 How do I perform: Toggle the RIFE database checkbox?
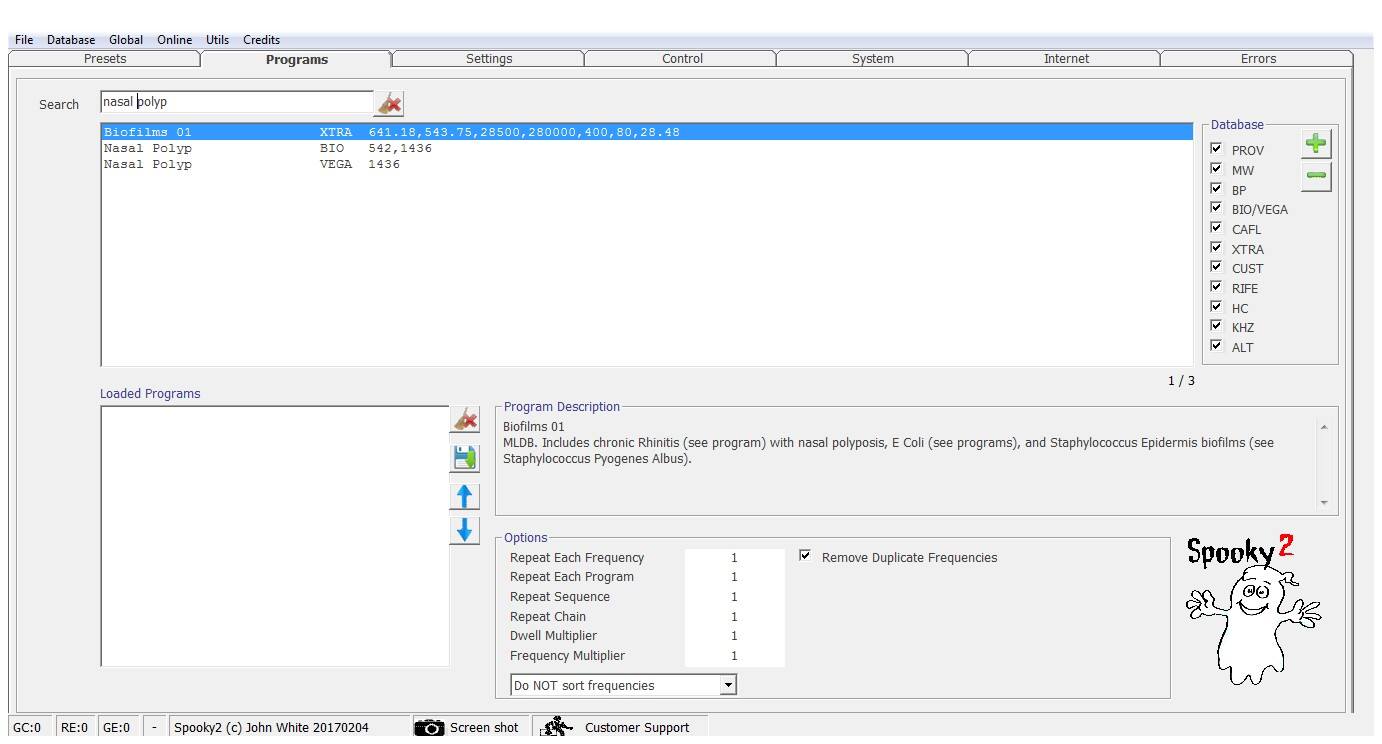click(x=1216, y=287)
